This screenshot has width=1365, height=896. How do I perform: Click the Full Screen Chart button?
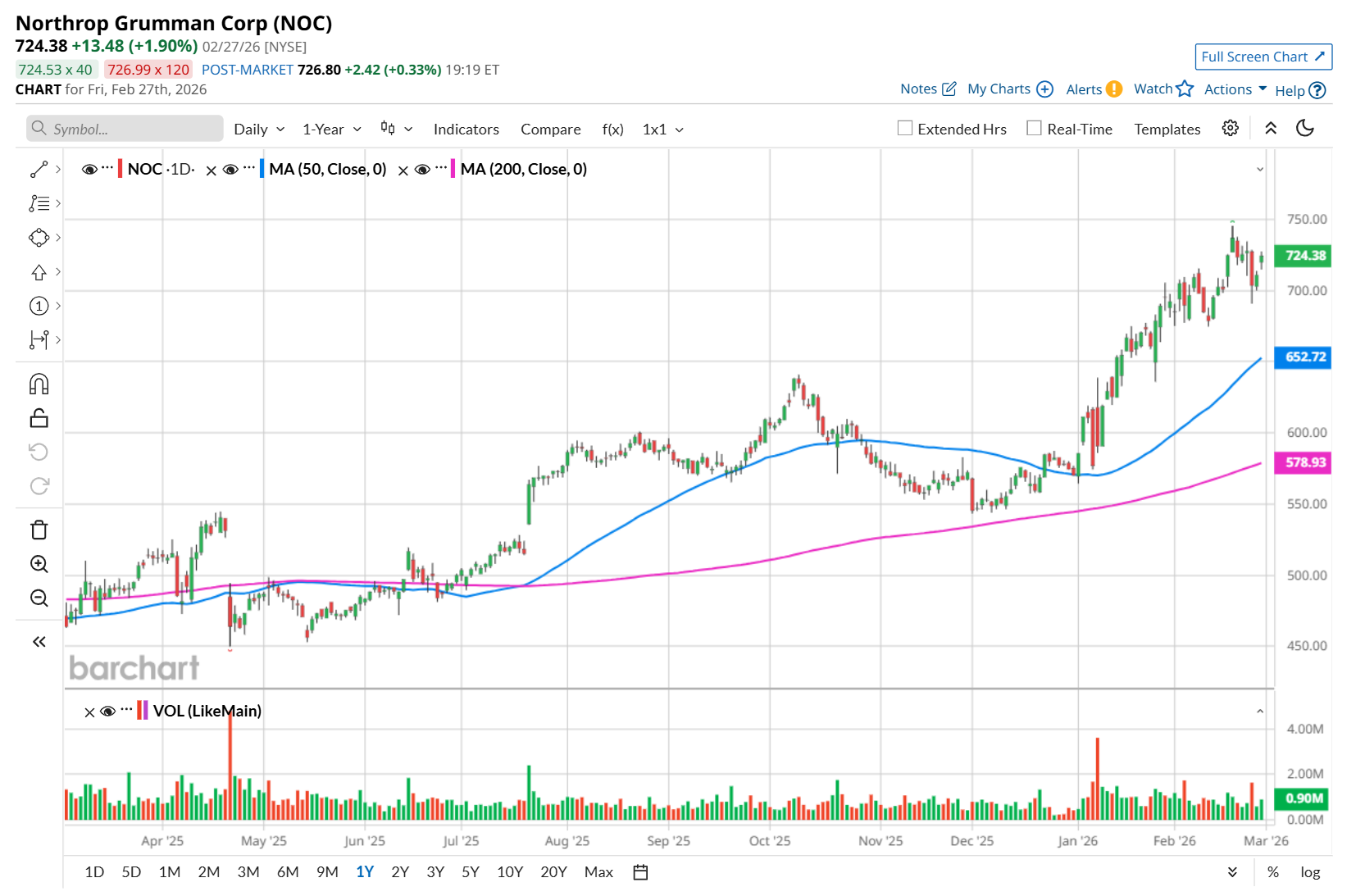[x=1263, y=57]
